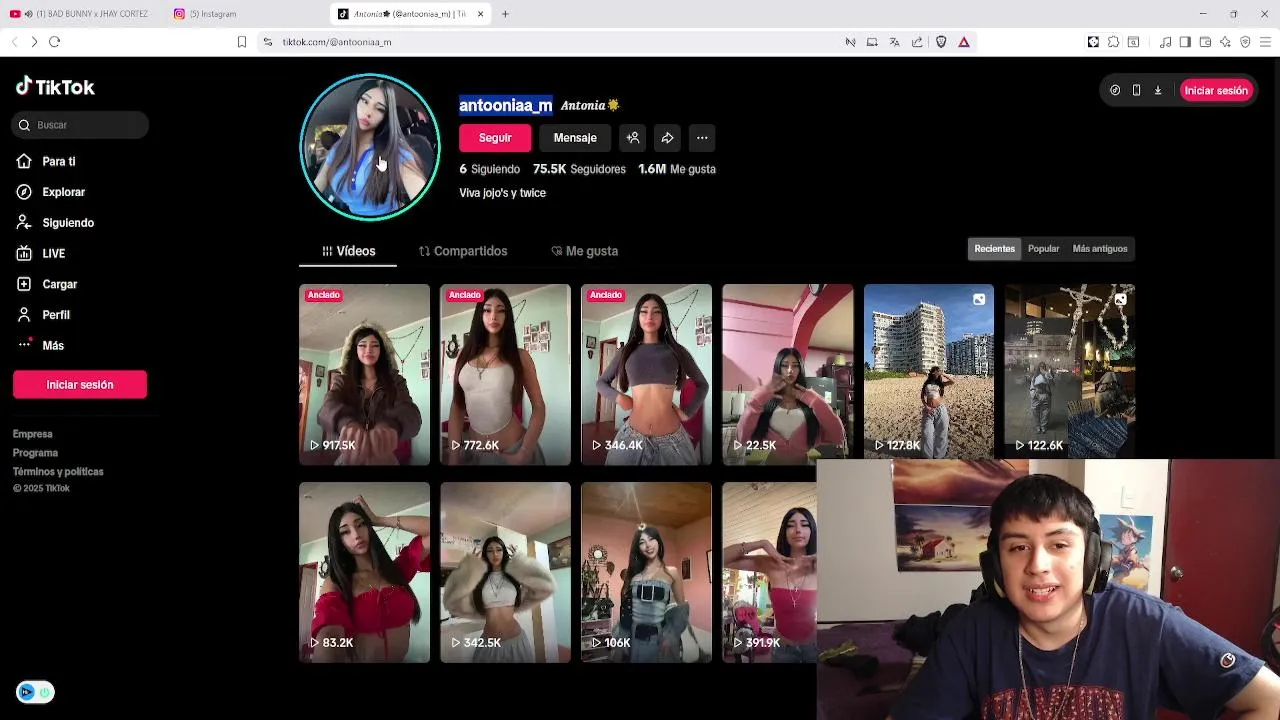
Task: Click the browser share page icon
Action: pyautogui.click(x=917, y=42)
